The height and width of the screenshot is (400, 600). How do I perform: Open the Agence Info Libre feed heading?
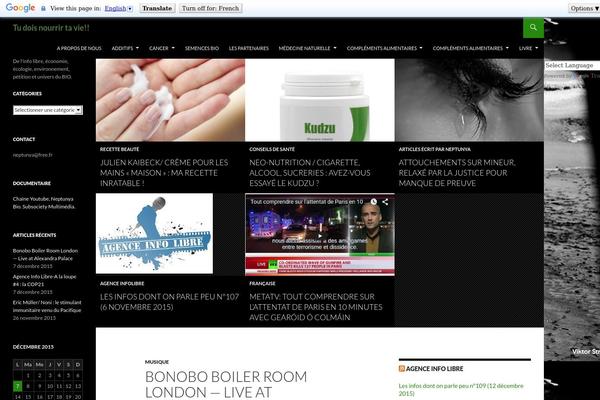tap(434, 369)
